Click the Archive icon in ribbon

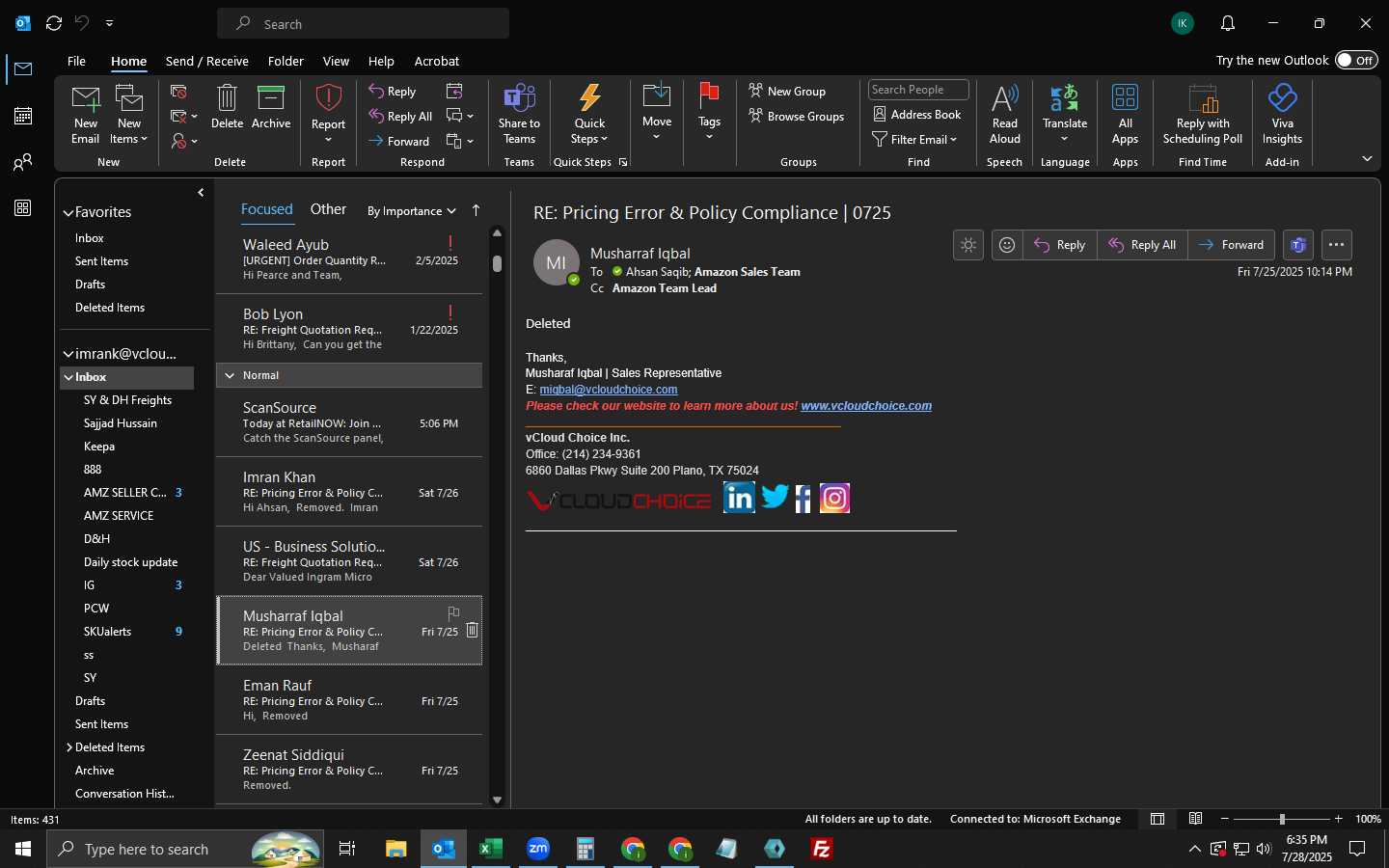tap(271, 99)
